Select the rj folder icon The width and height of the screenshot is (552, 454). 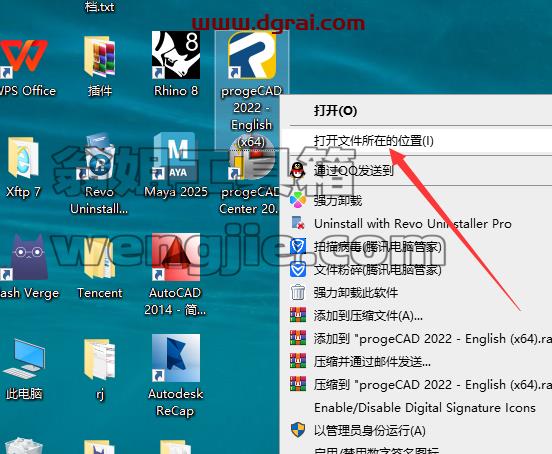tap(100, 359)
